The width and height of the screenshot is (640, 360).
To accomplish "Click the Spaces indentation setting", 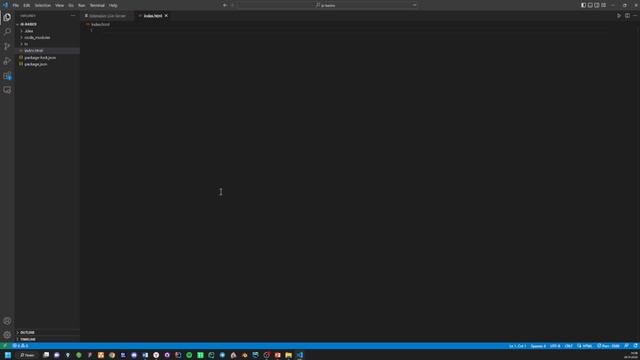I will [538, 346].
